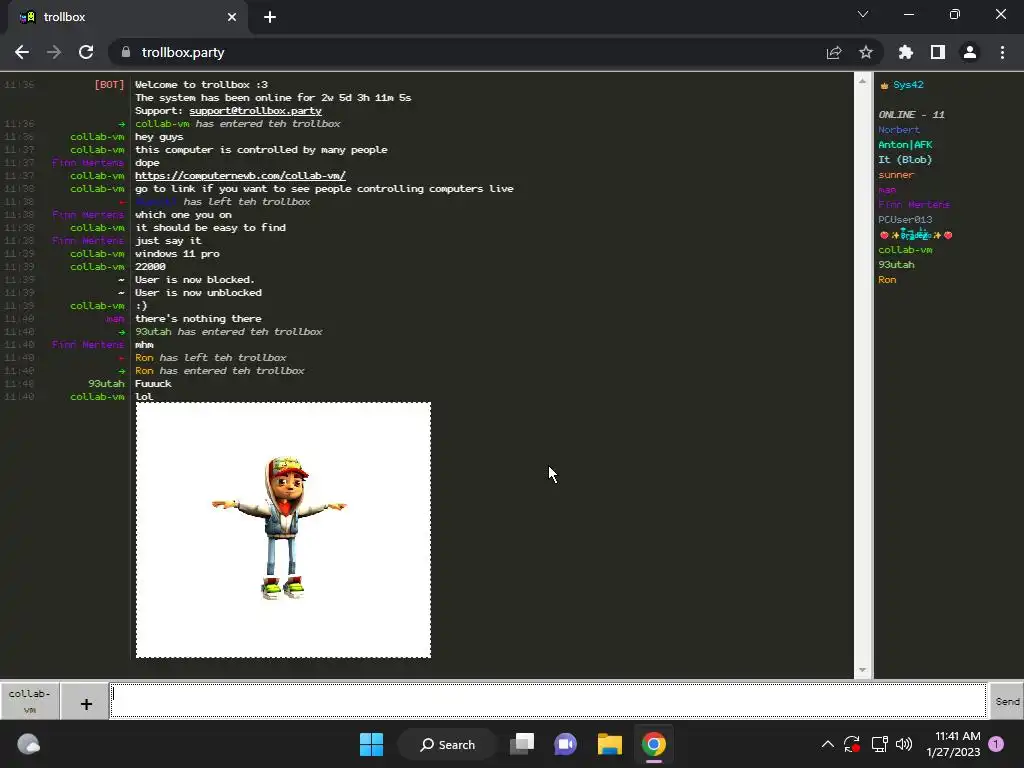Send the chat message
The height and width of the screenshot is (768, 1024).
point(1006,701)
